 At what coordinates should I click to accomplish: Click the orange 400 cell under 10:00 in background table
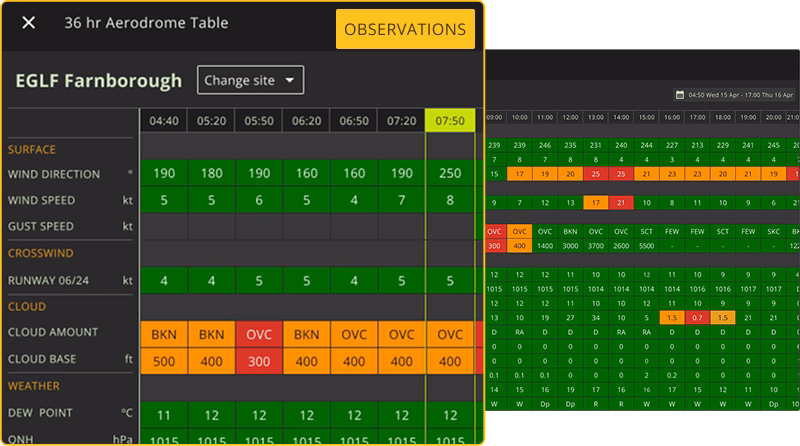519,246
